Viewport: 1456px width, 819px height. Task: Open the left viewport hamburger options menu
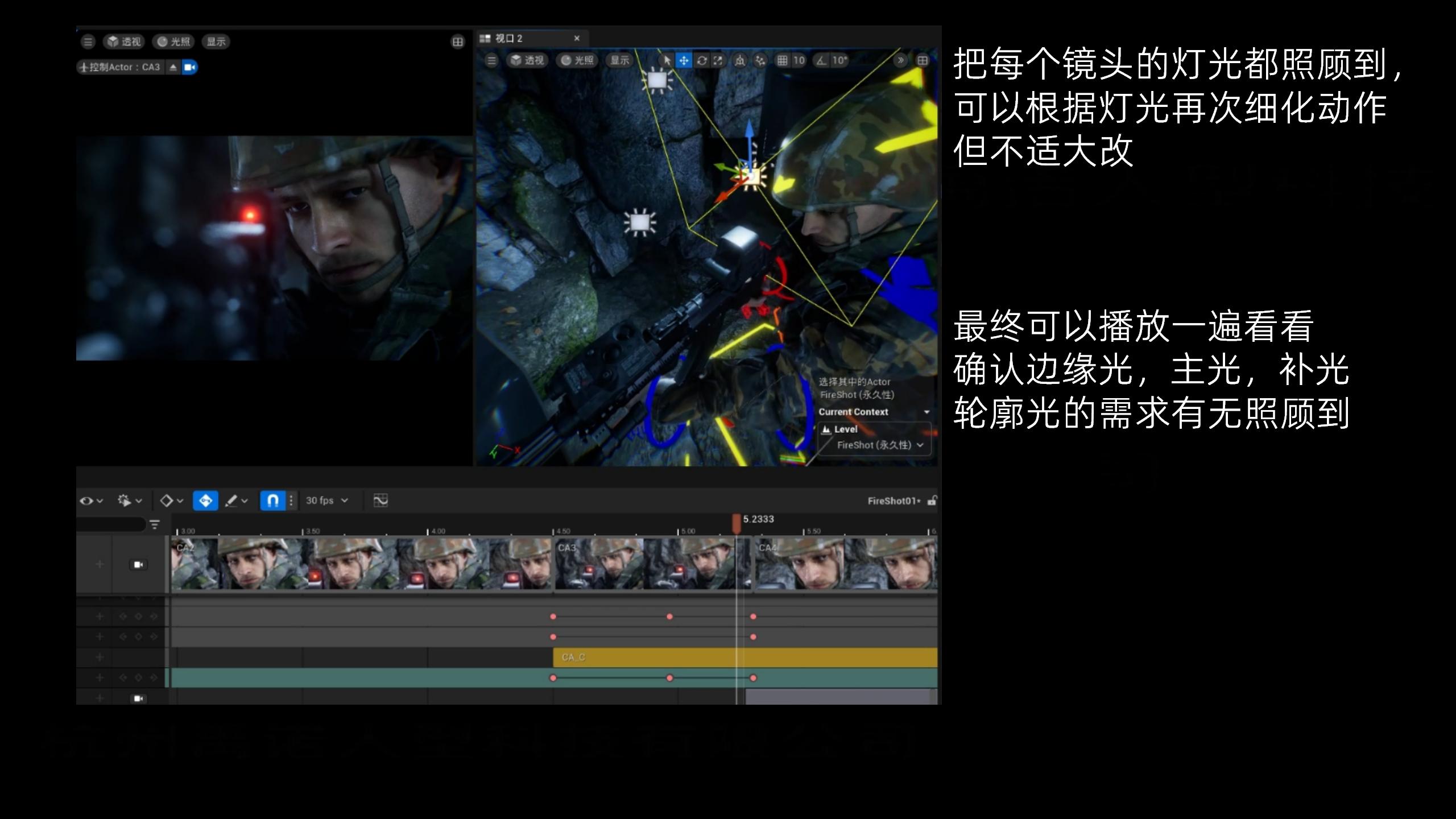(x=88, y=42)
